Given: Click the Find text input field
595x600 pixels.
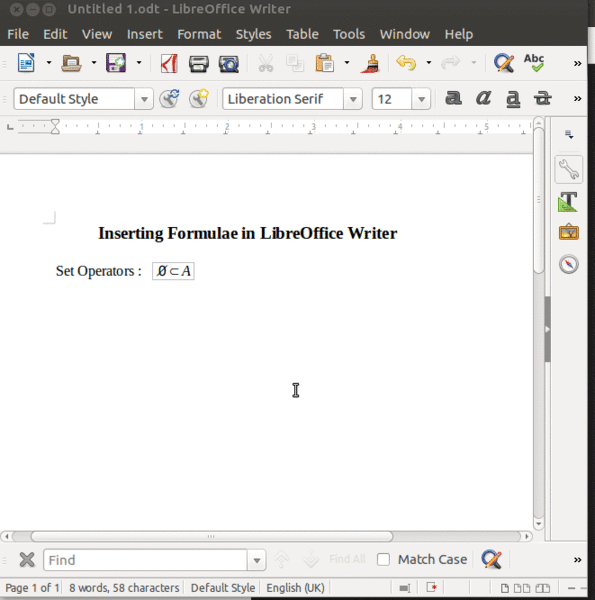Looking at the screenshot, I should [145, 560].
